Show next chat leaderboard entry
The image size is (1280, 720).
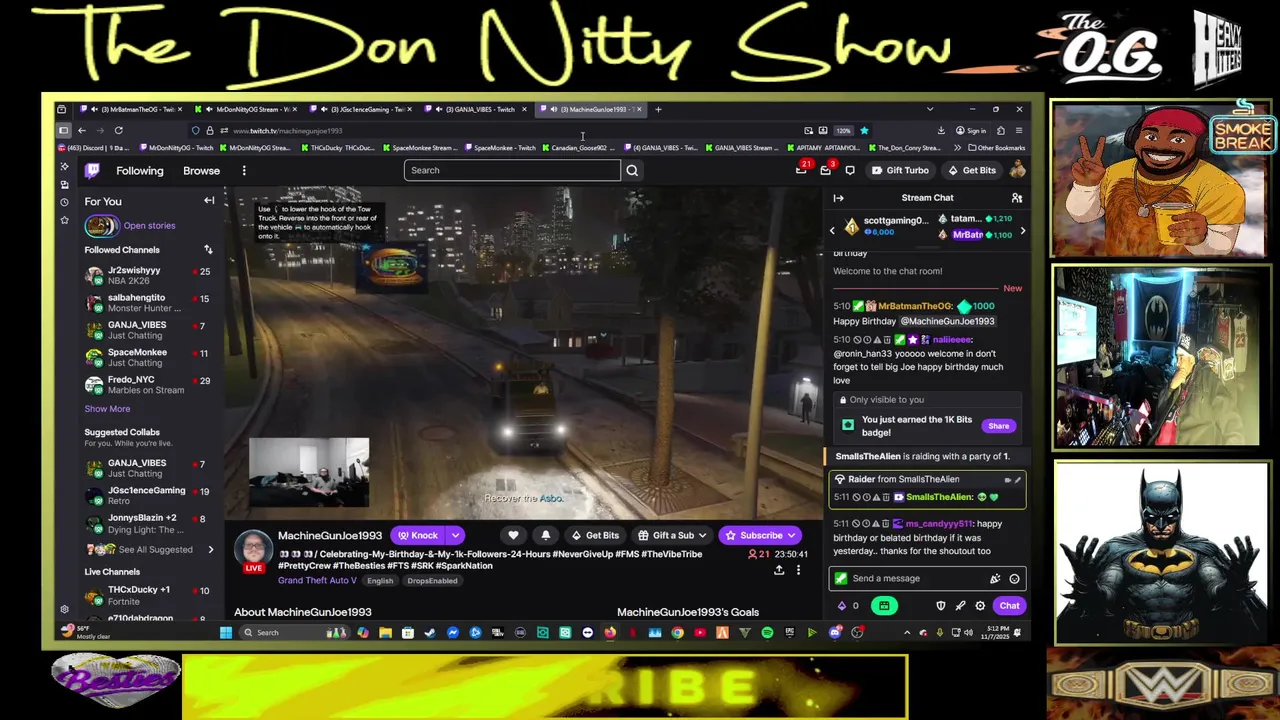(x=1022, y=231)
